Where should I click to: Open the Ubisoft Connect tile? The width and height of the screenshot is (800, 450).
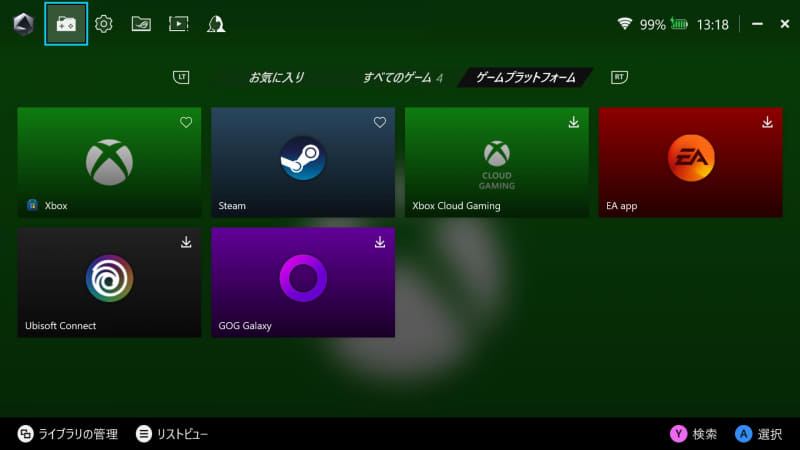tap(109, 282)
